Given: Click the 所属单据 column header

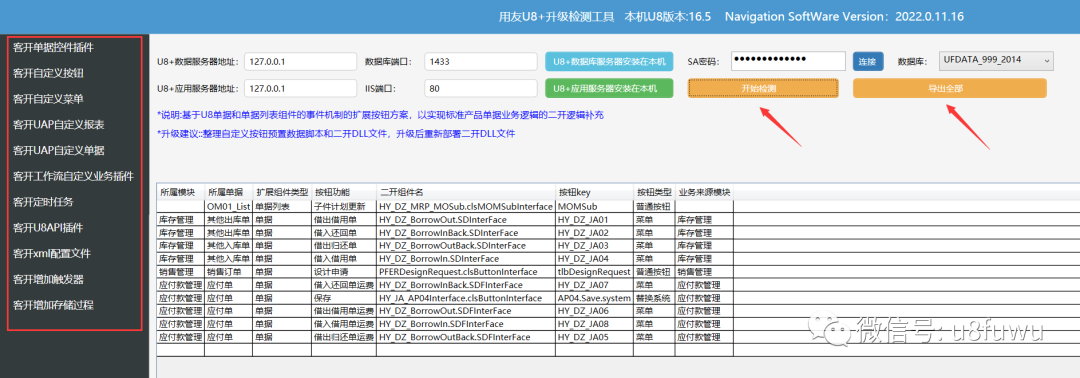Looking at the screenshot, I should 228,192.
